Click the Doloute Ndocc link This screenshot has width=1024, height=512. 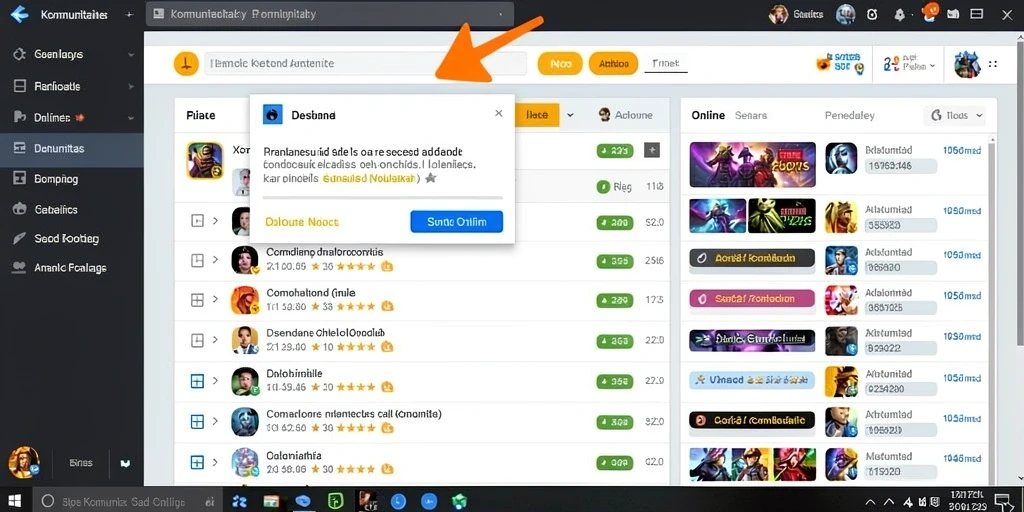[x=302, y=222]
